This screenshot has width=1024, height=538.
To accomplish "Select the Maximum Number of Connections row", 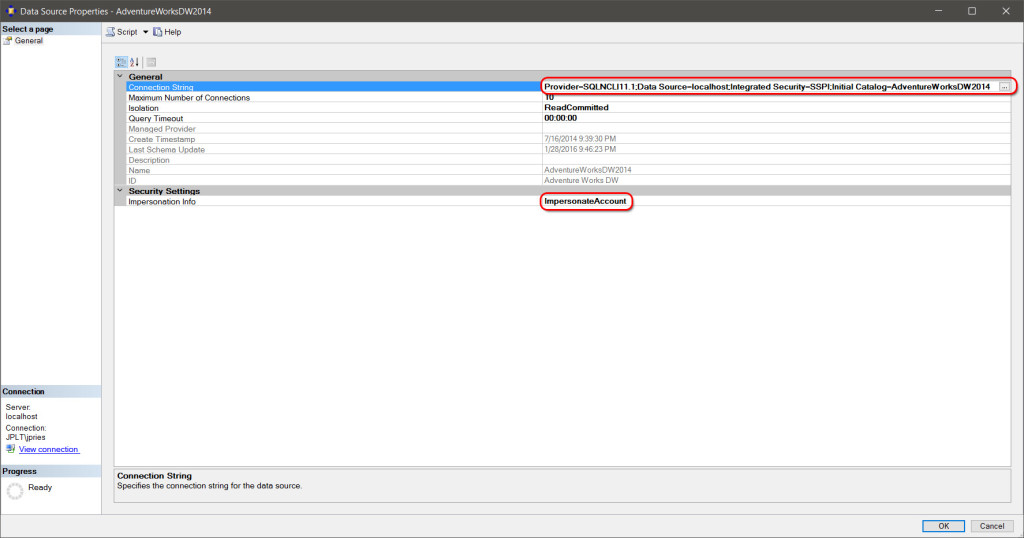I will click(189, 98).
